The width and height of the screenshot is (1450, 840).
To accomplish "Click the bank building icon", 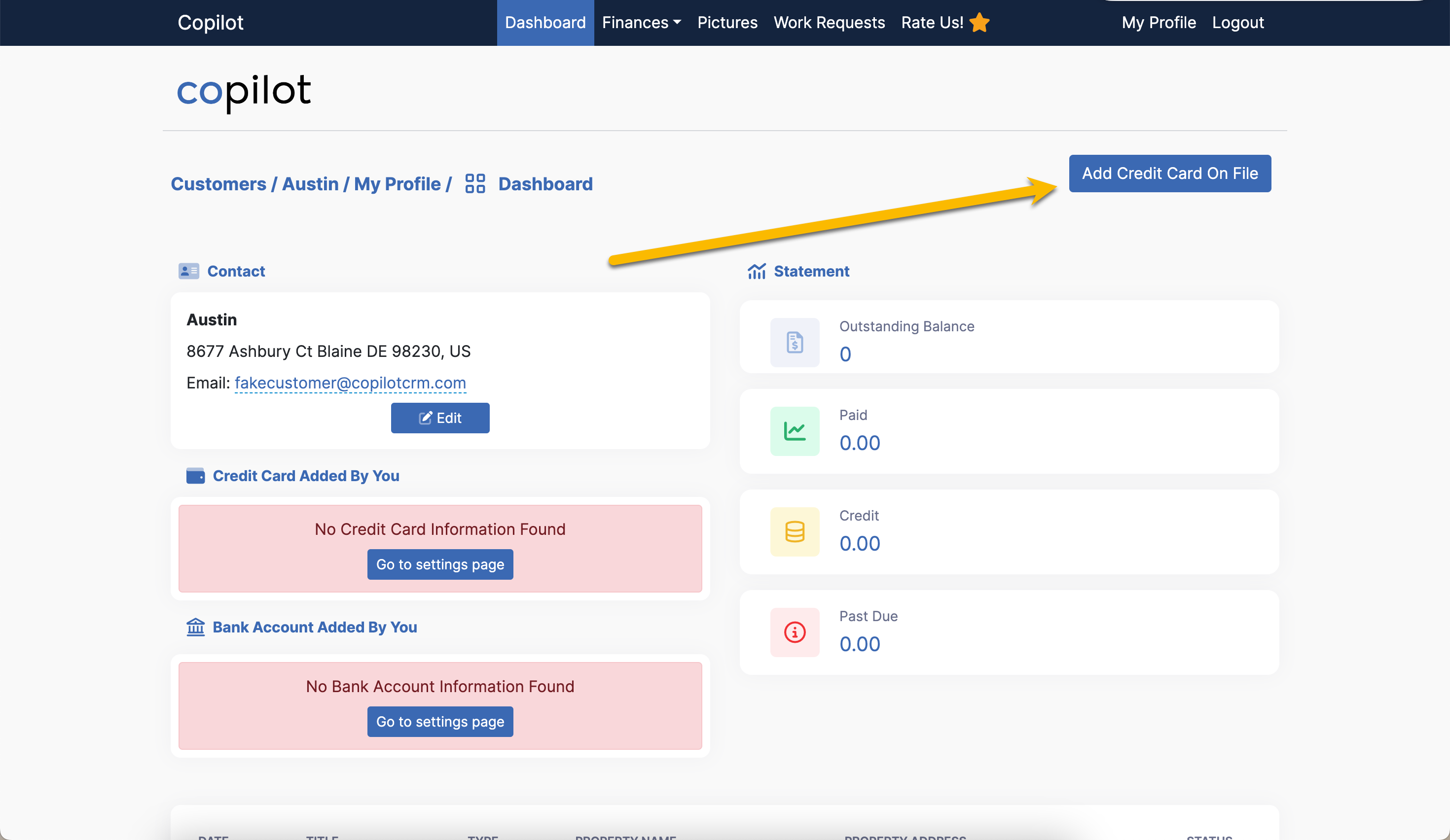I will [x=196, y=627].
